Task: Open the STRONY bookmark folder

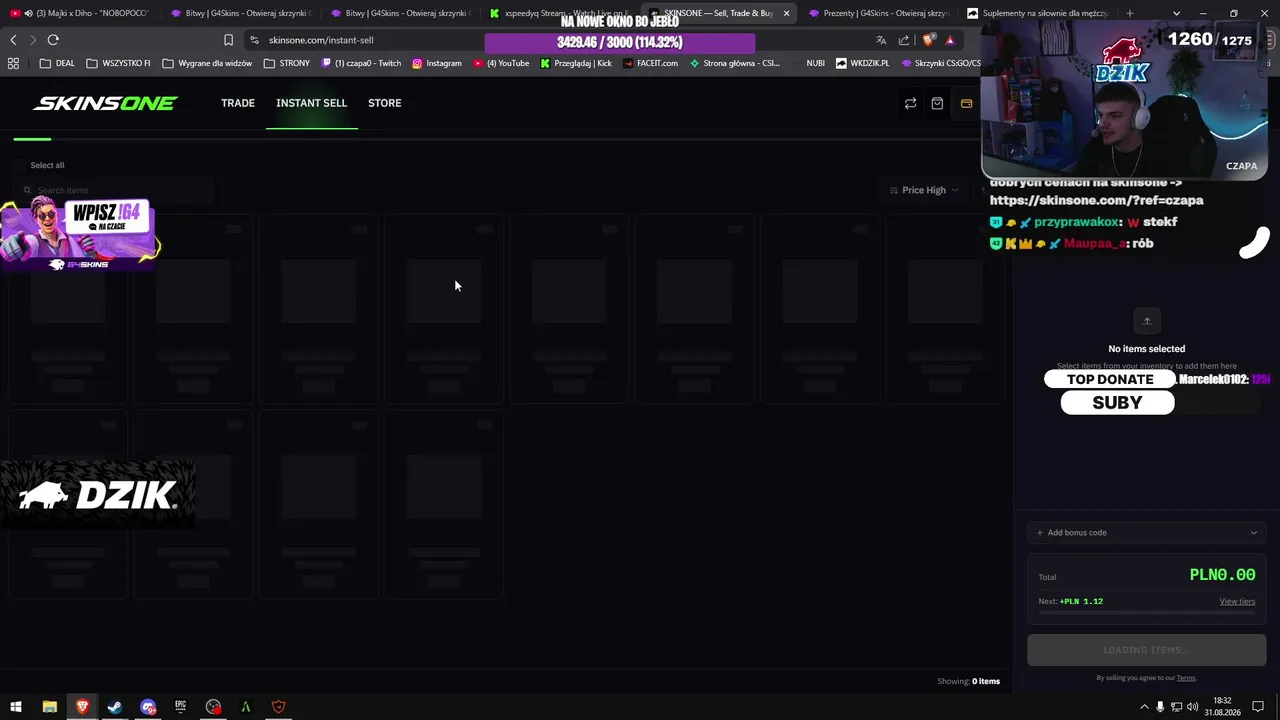Action: pyautogui.click(x=287, y=63)
